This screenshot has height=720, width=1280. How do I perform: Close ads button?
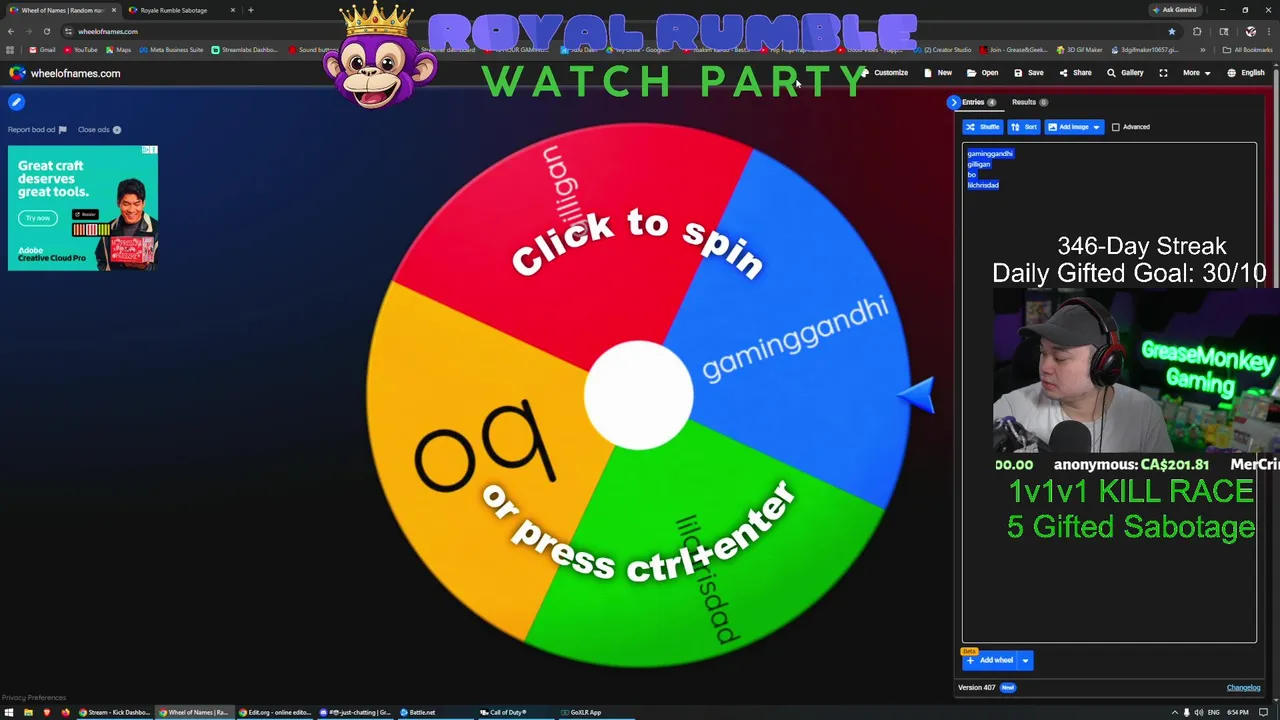point(99,130)
